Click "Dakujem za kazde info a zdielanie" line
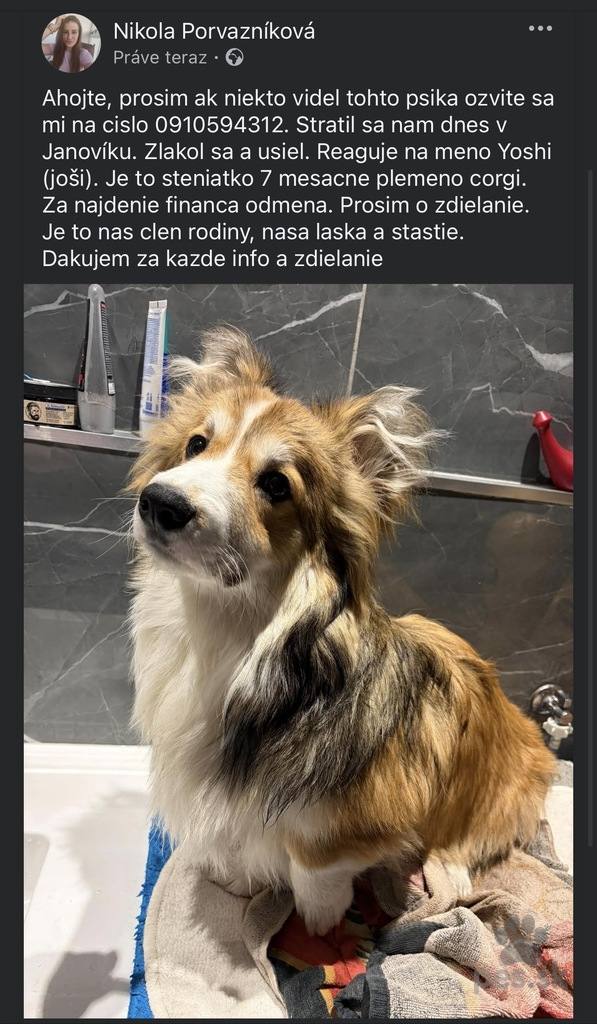597x1024 pixels. 212,259
